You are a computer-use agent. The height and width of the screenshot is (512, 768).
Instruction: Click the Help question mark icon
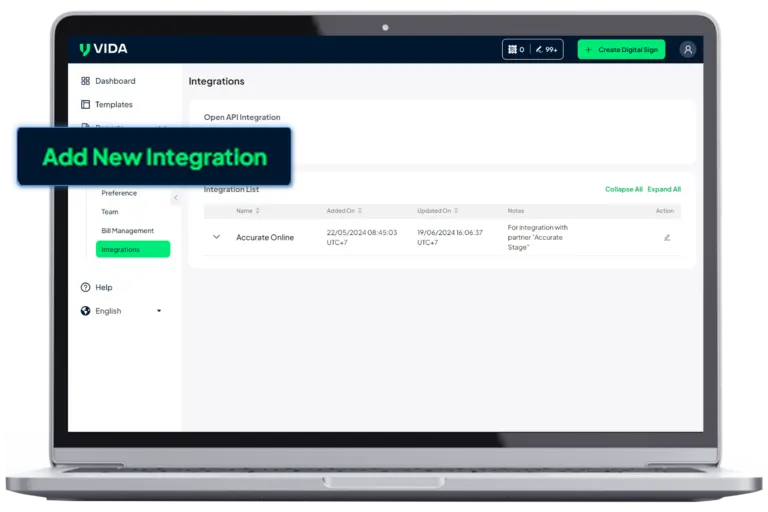tap(85, 287)
